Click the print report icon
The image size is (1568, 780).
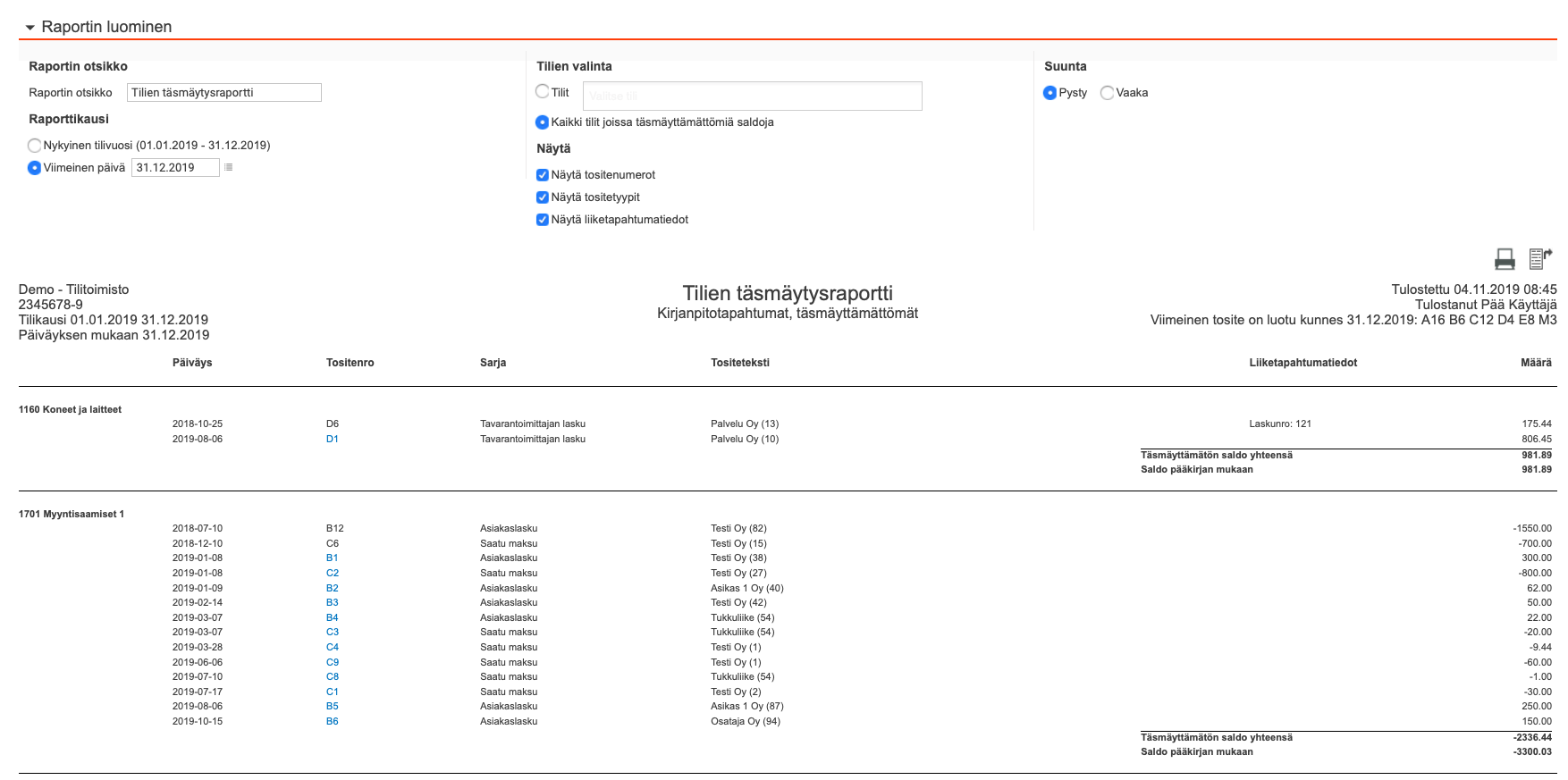pos(1505,259)
